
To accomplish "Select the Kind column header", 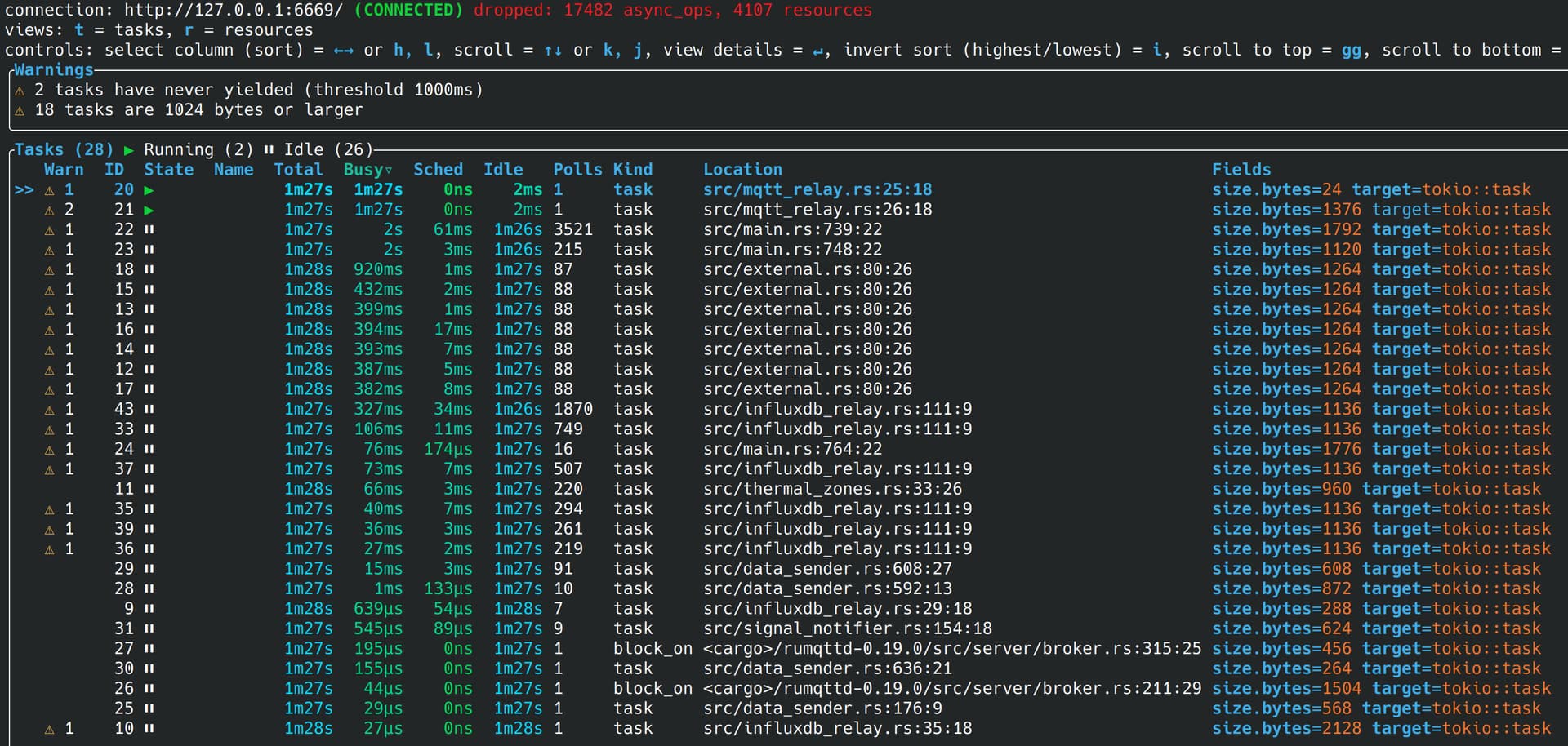I will (633, 170).
